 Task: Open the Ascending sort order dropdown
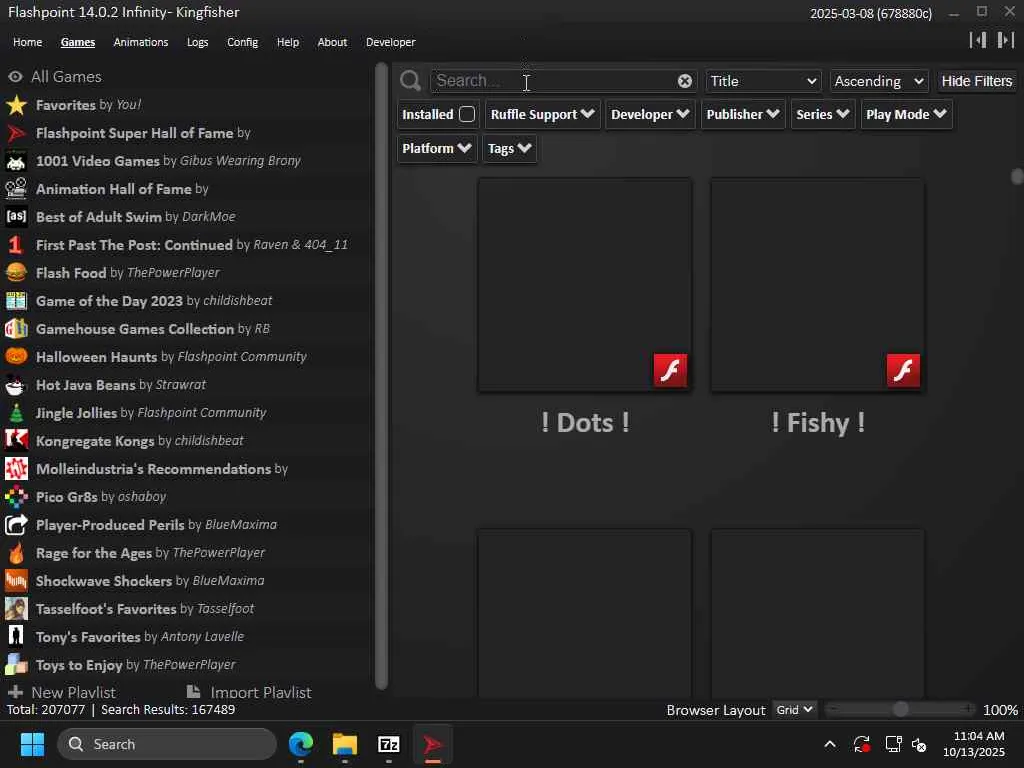[879, 81]
